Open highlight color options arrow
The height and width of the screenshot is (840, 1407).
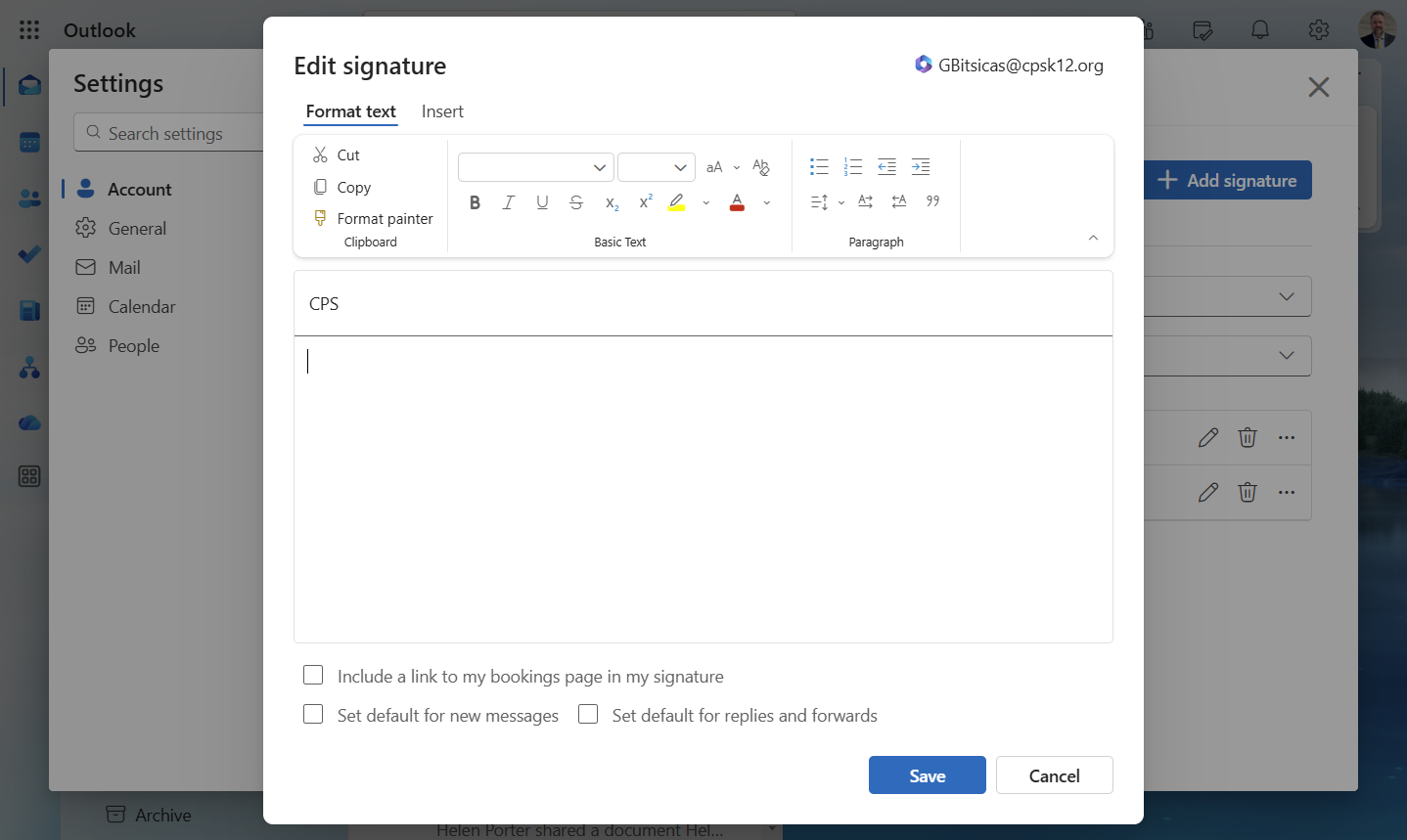(x=706, y=202)
